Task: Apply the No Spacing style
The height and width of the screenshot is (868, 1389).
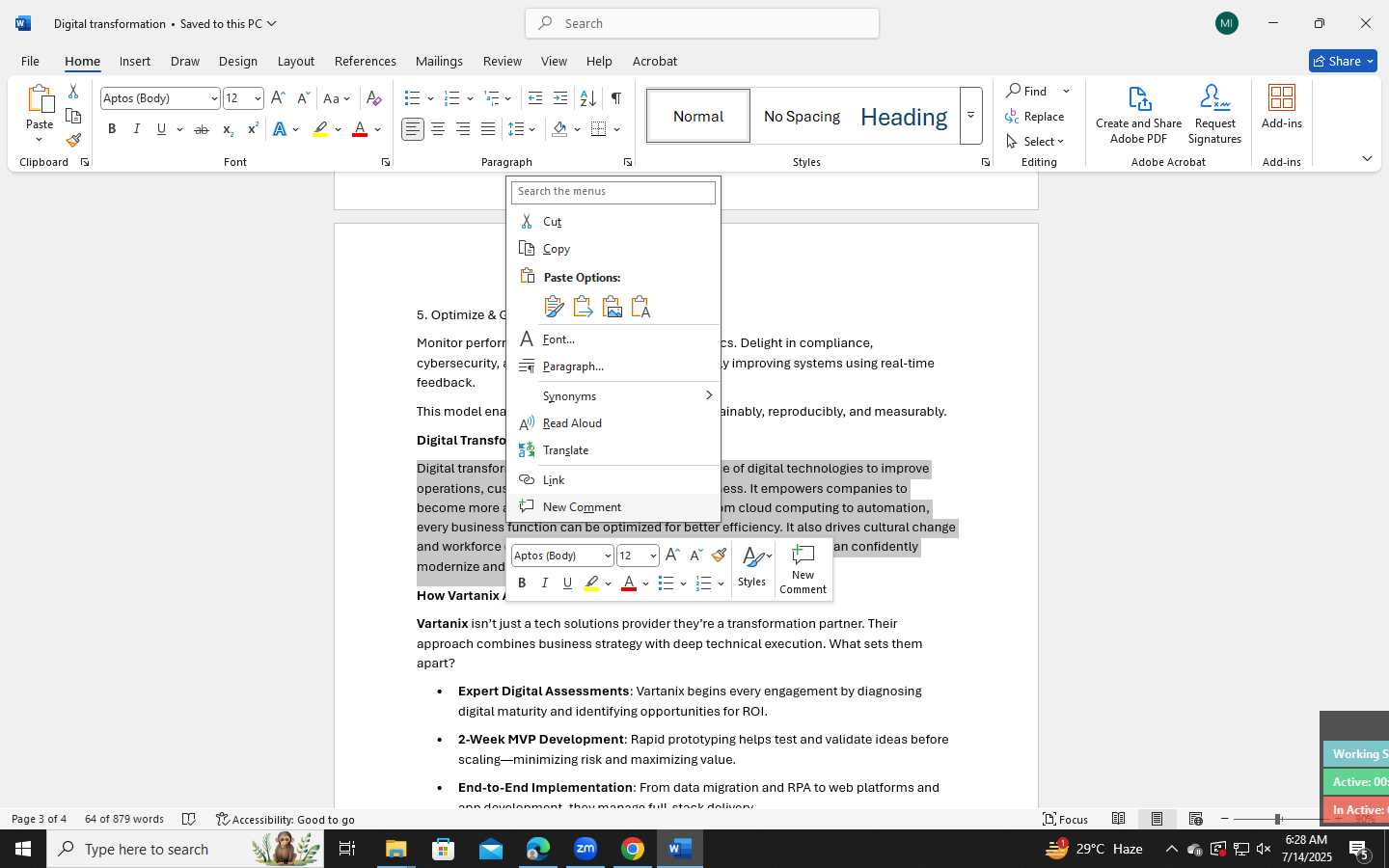Action: [x=802, y=116]
